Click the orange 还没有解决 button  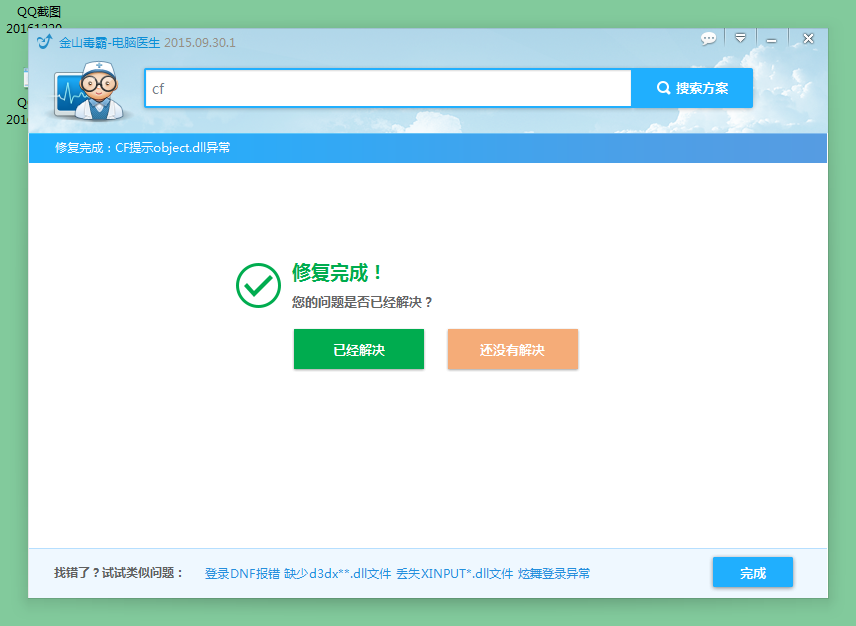point(513,349)
